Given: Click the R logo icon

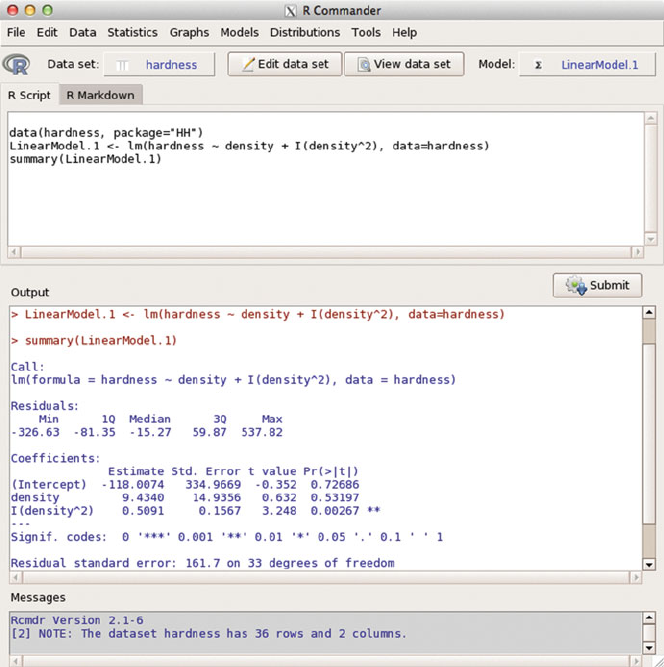Looking at the screenshot, I should (16, 65).
